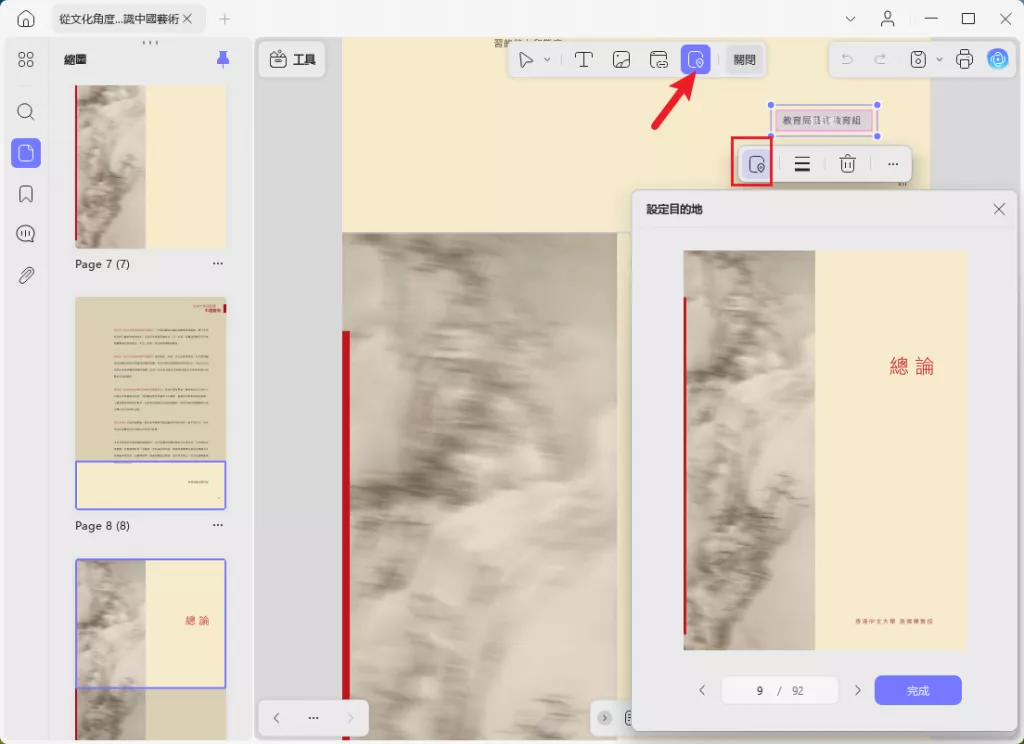Toggle the pin on thumbnail panel

click(x=223, y=59)
